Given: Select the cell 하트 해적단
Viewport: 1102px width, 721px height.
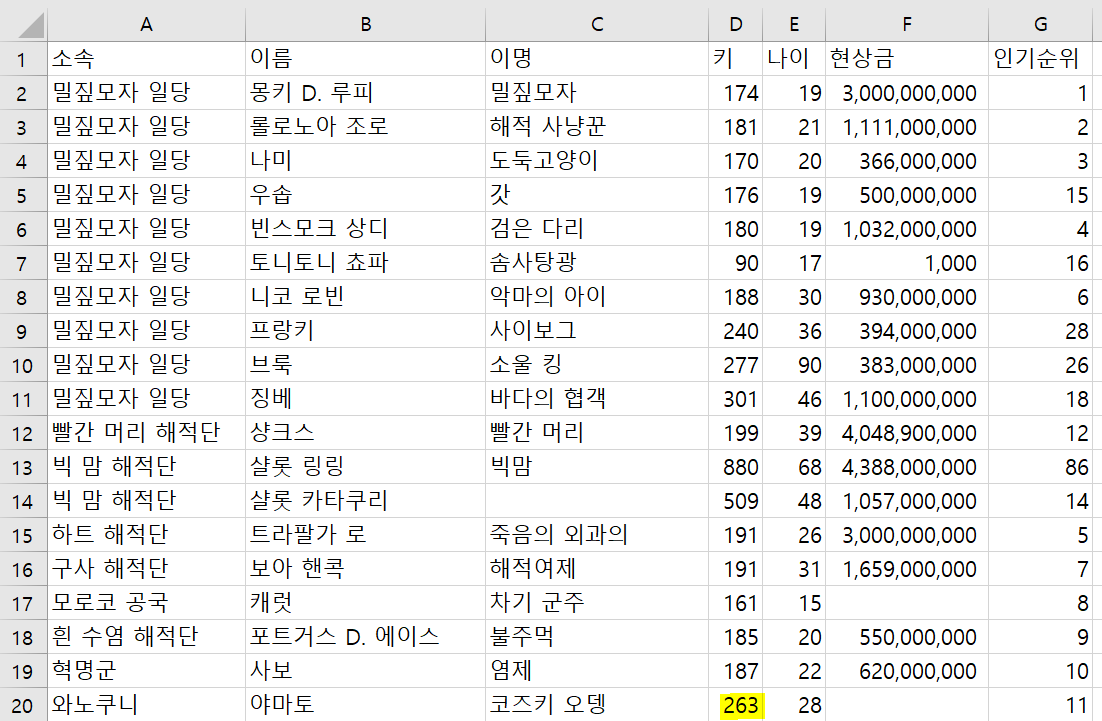Looking at the screenshot, I should point(146,534).
